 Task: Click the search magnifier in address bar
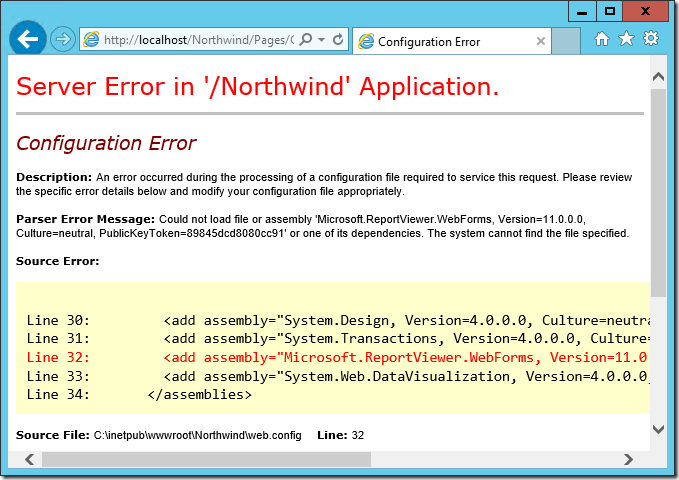pyautogui.click(x=306, y=39)
